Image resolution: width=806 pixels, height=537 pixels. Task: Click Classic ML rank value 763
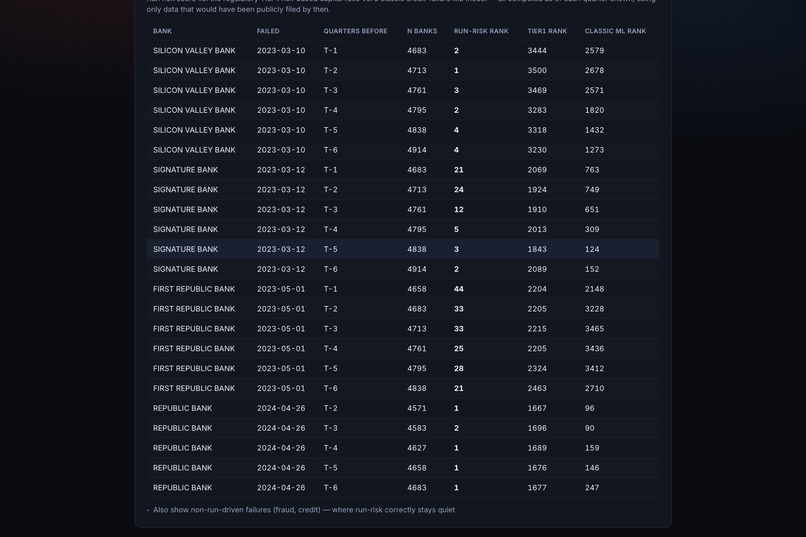click(x=592, y=170)
